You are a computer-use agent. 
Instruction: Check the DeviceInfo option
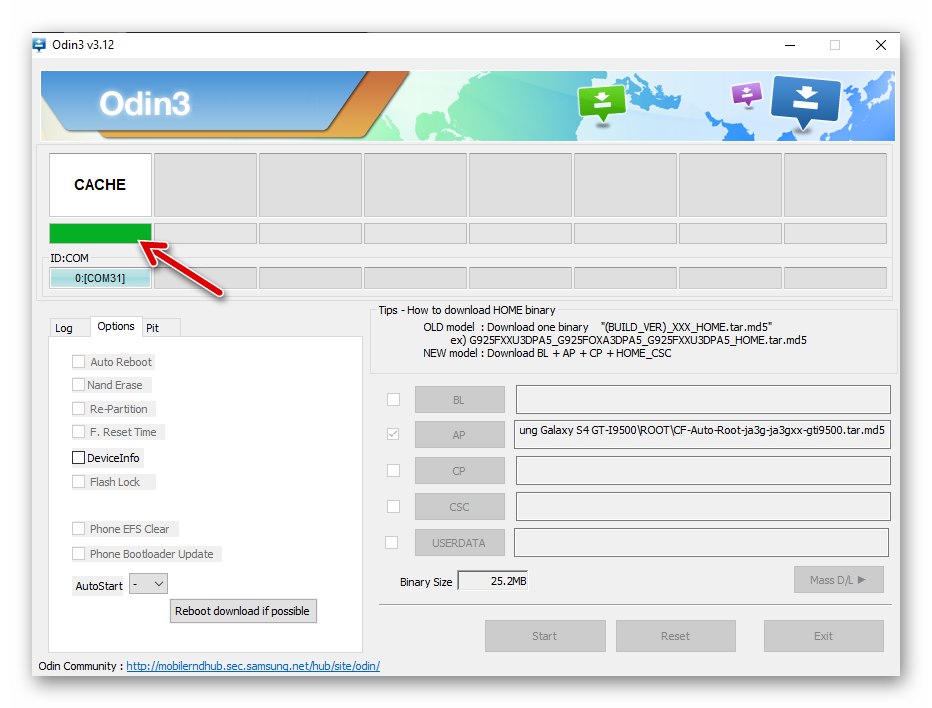(x=78, y=458)
